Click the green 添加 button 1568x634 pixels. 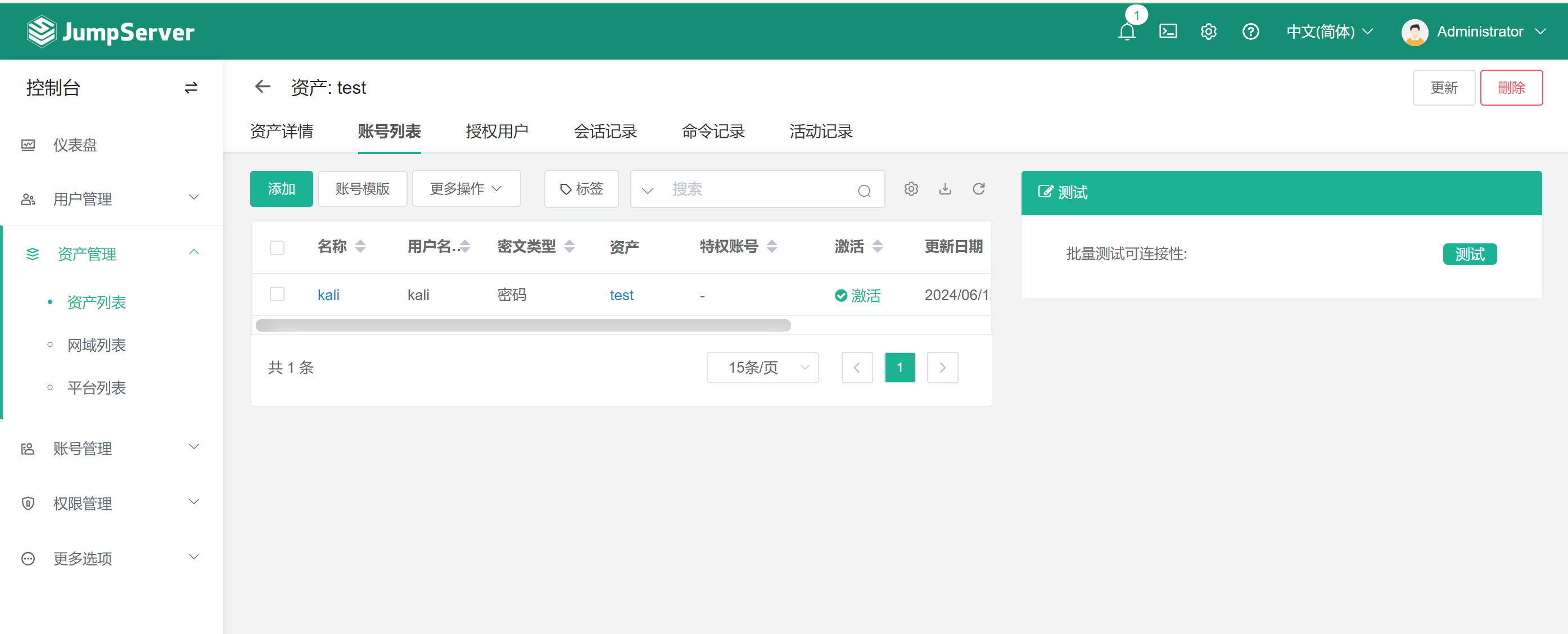pyautogui.click(x=281, y=189)
